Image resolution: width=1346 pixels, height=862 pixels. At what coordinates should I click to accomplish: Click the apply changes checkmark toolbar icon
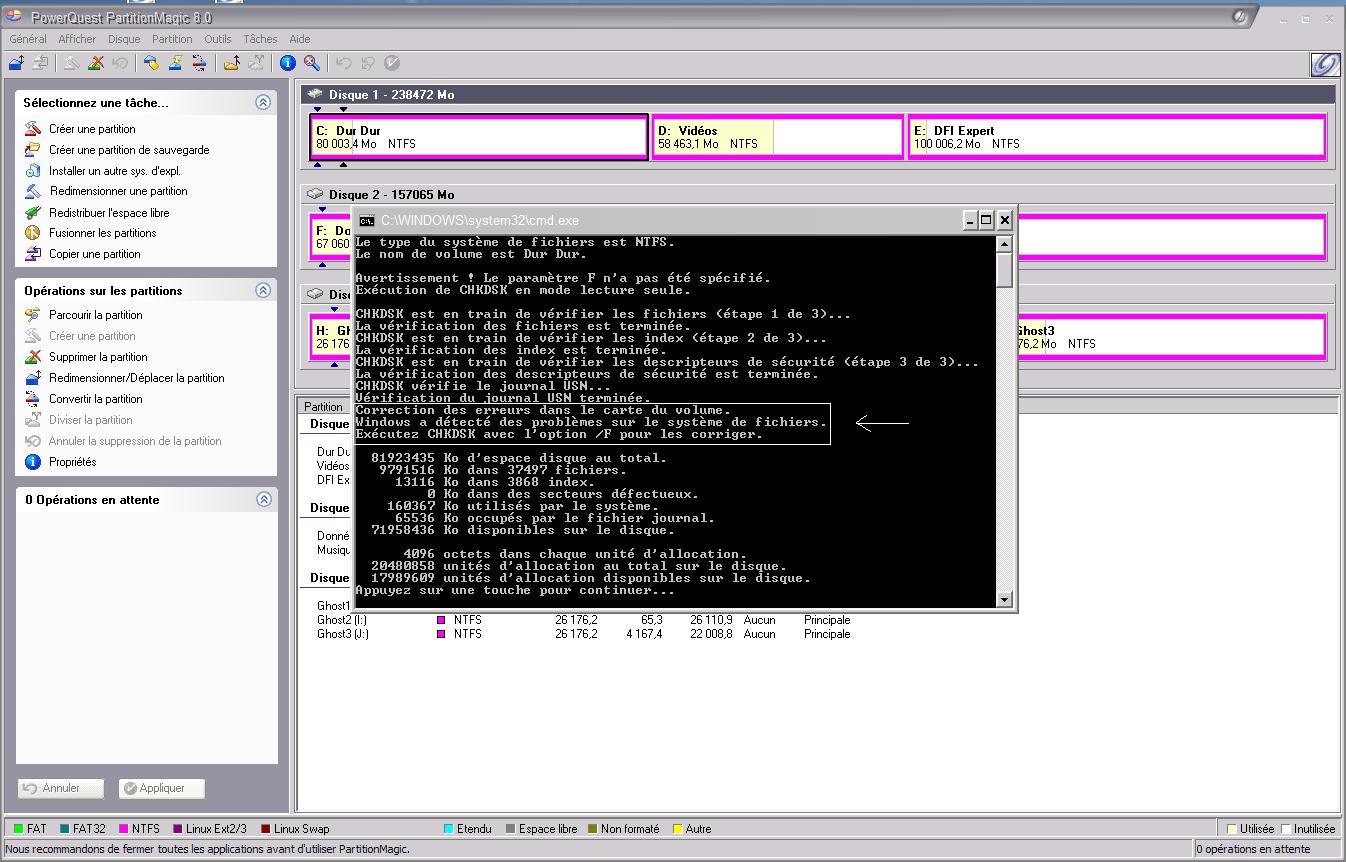point(392,63)
